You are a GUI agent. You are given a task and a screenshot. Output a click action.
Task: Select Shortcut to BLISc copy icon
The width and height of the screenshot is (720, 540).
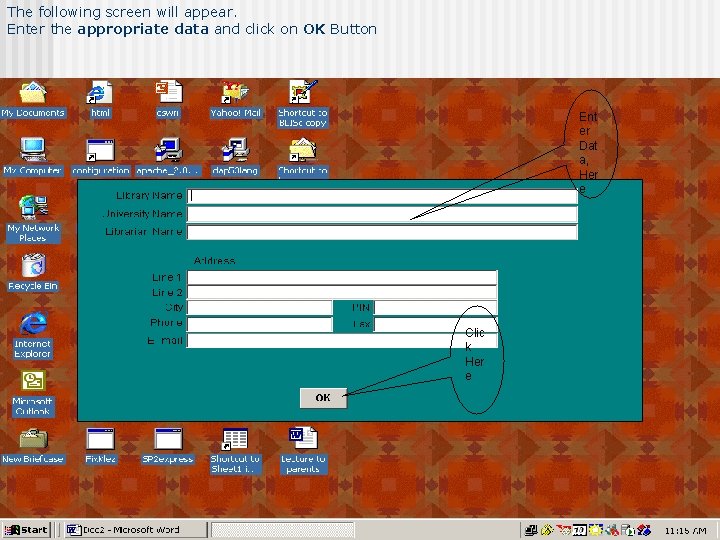(303, 104)
